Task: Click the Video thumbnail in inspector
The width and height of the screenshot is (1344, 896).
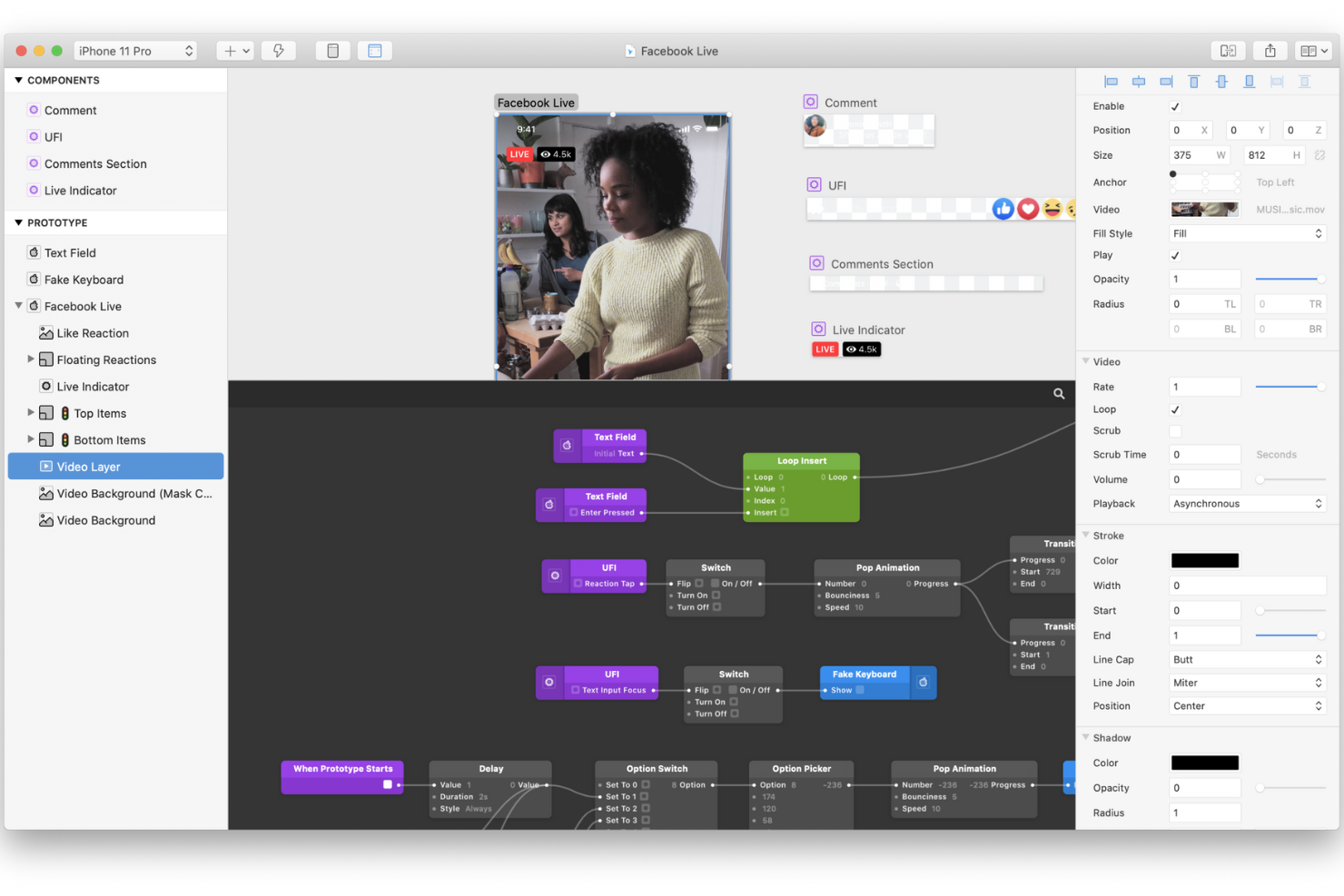Action: click(x=1205, y=209)
